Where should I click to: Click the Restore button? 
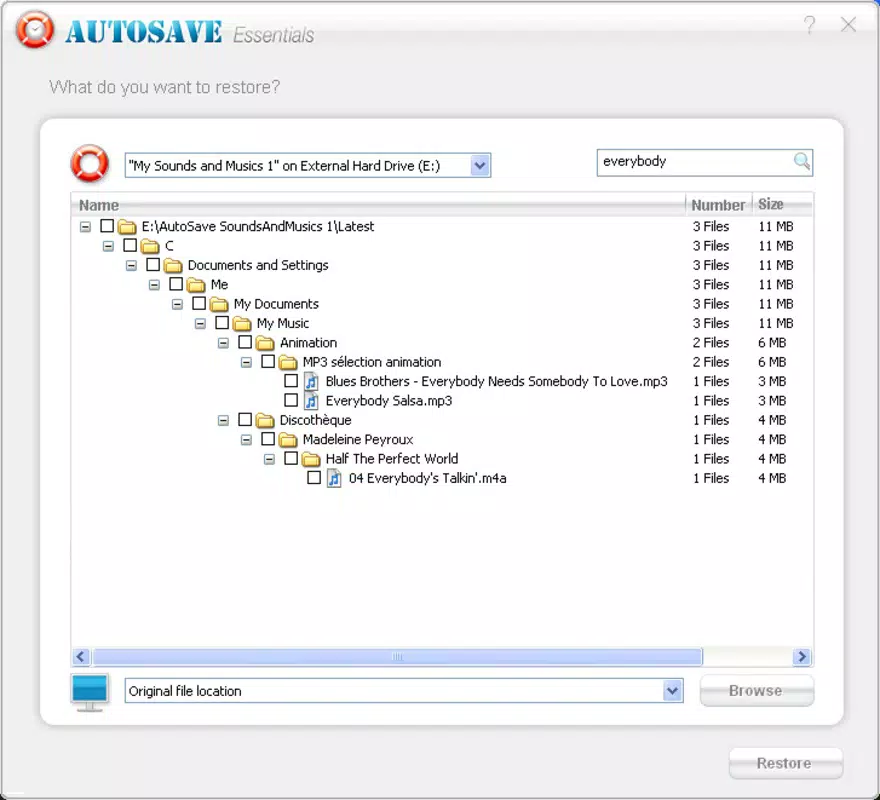[785, 764]
